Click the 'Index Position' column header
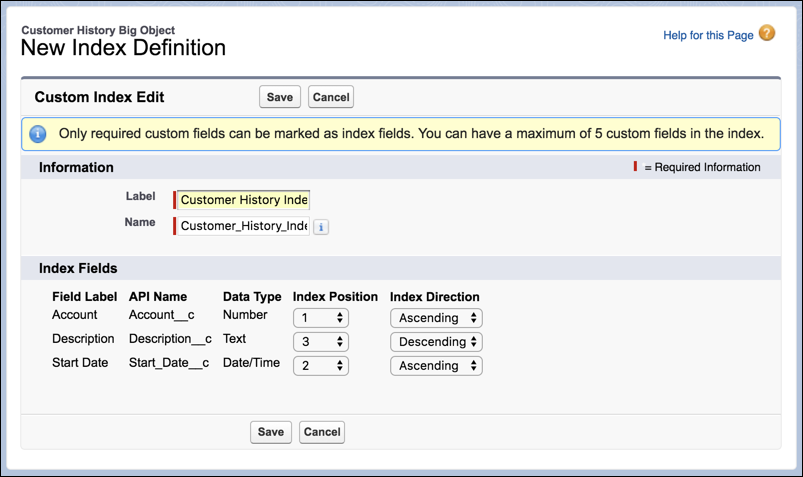The width and height of the screenshot is (803, 477). tap(335, 297)
